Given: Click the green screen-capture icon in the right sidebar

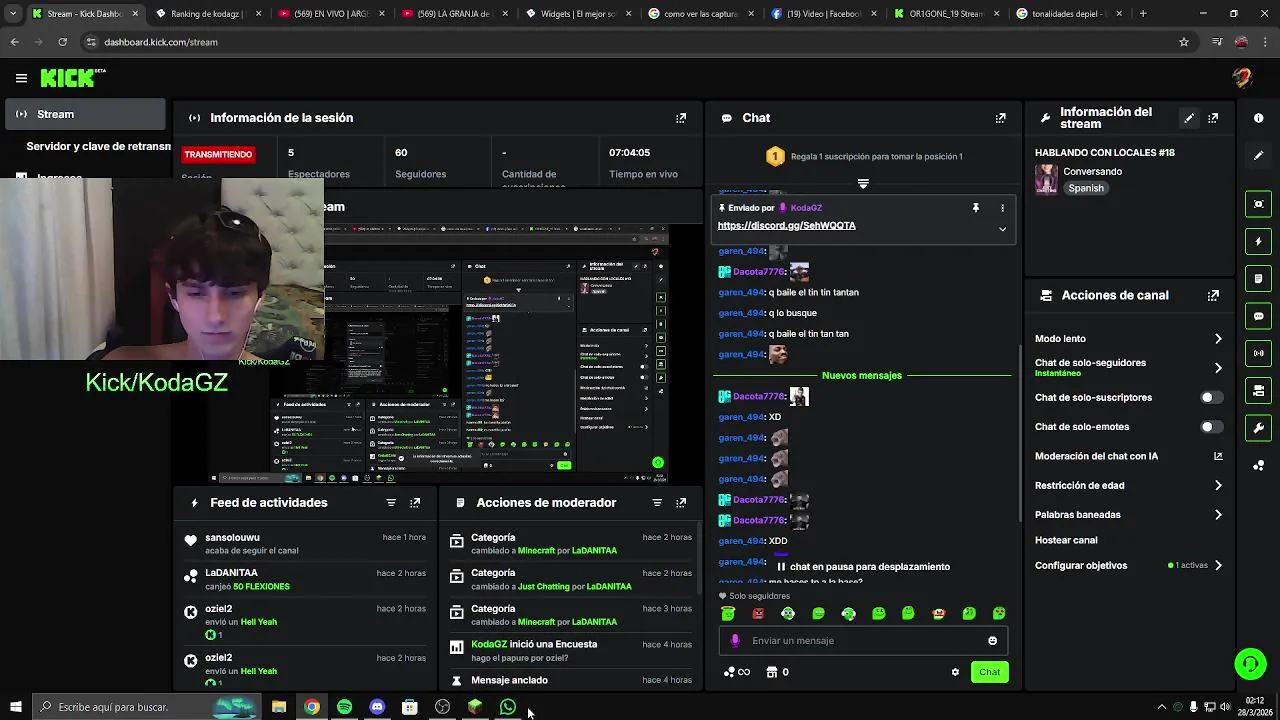Looking at the screenshot, I should coord(1258,204).
